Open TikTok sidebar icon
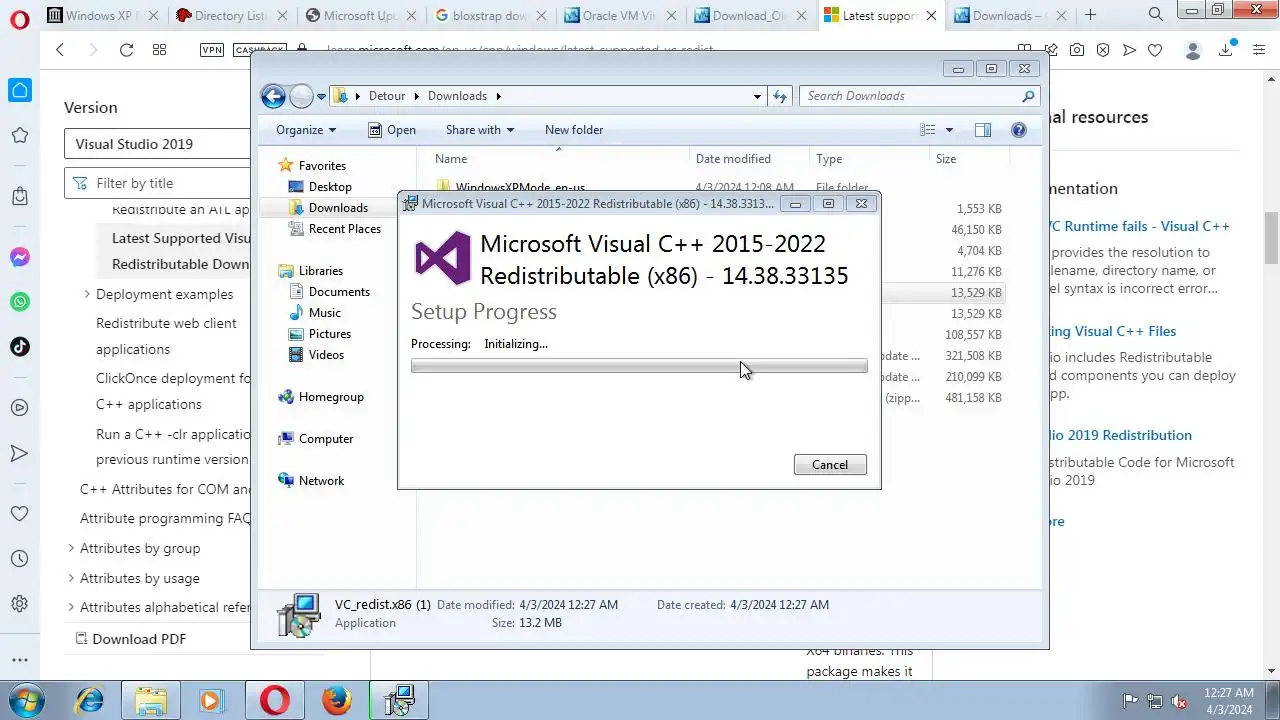The height and width of the screenshot is (720, 1280). (x=19, y=347)
